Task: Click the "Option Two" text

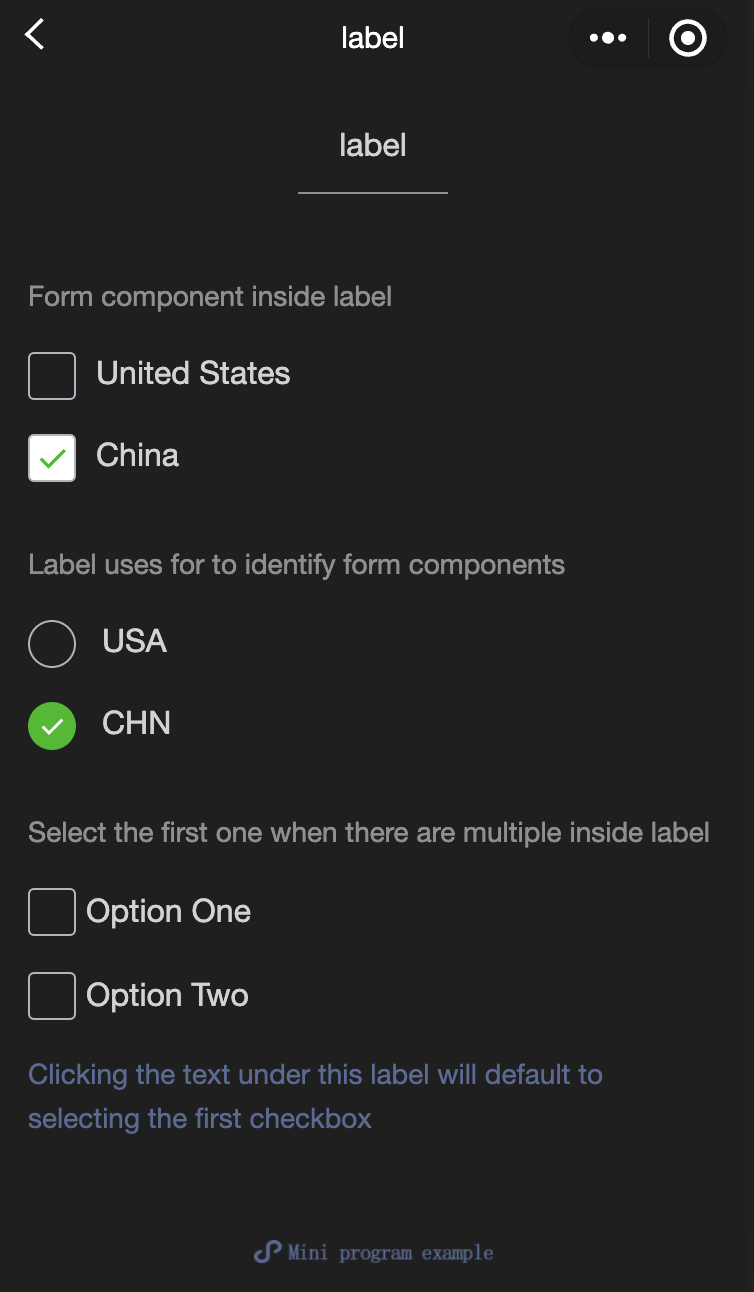Action: click(168, 996)
